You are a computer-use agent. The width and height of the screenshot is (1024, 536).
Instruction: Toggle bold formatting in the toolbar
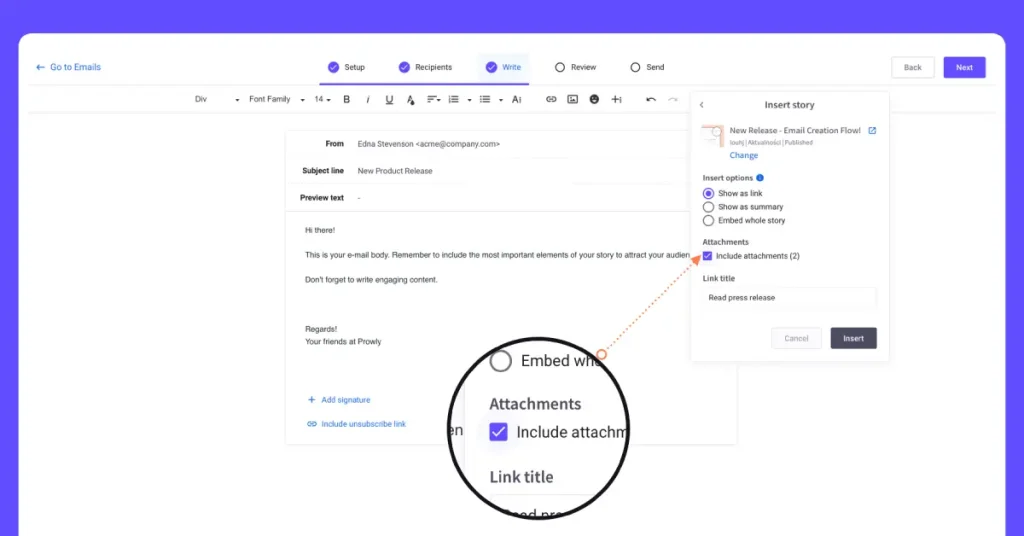[347, 99]
